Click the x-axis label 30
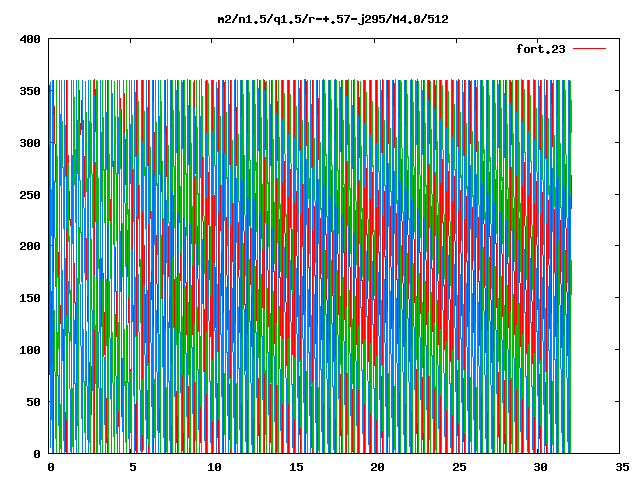640x480 pixels. [x=540, y=467]
